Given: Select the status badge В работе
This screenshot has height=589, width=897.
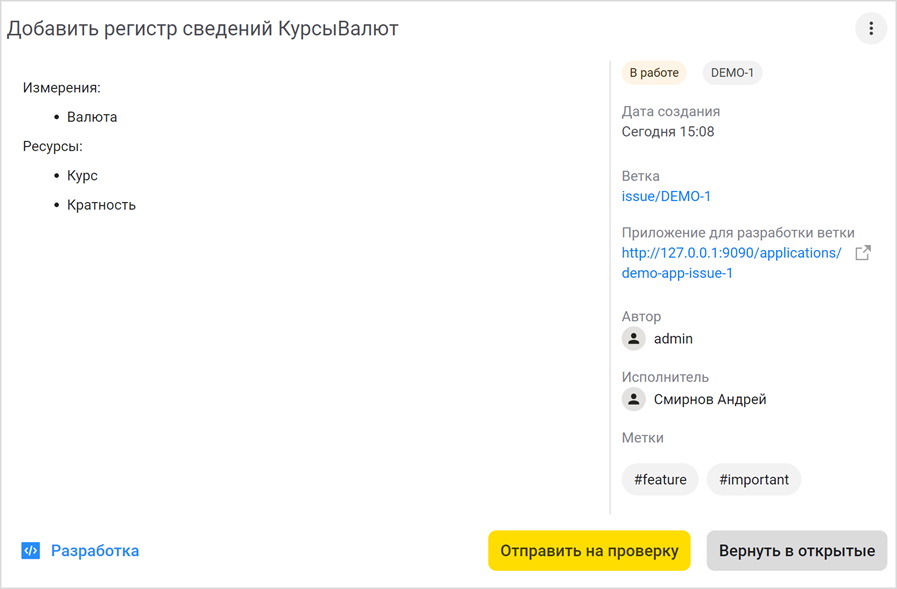Looking at the screenshot, I should point(654,72).
